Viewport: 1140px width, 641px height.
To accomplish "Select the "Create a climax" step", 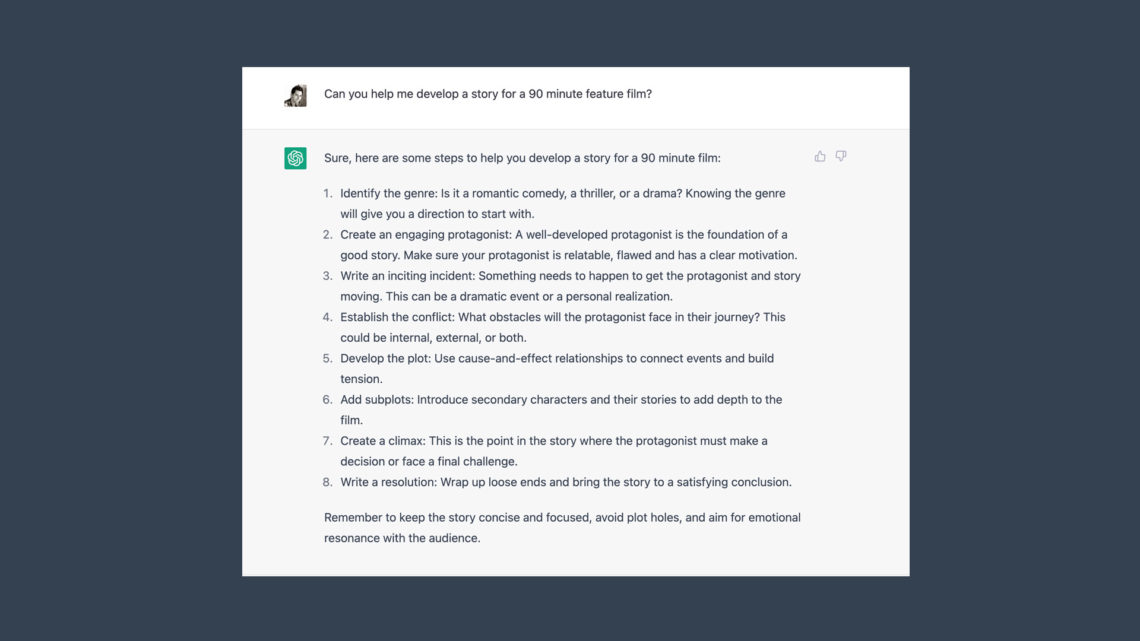I will [x=553, y=441].
